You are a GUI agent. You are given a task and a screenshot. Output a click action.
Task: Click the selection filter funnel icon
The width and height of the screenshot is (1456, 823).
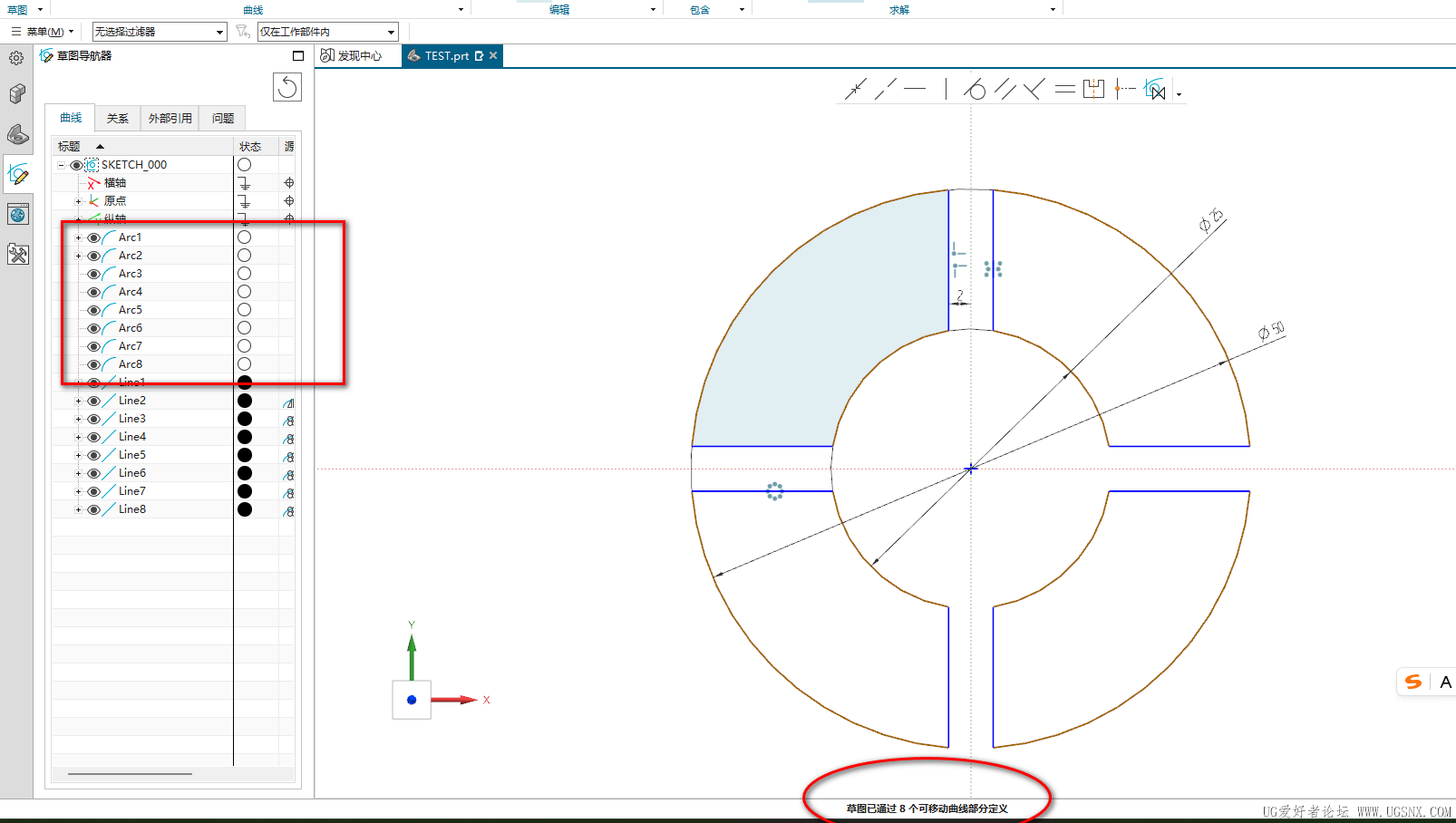tap(242, 32)
